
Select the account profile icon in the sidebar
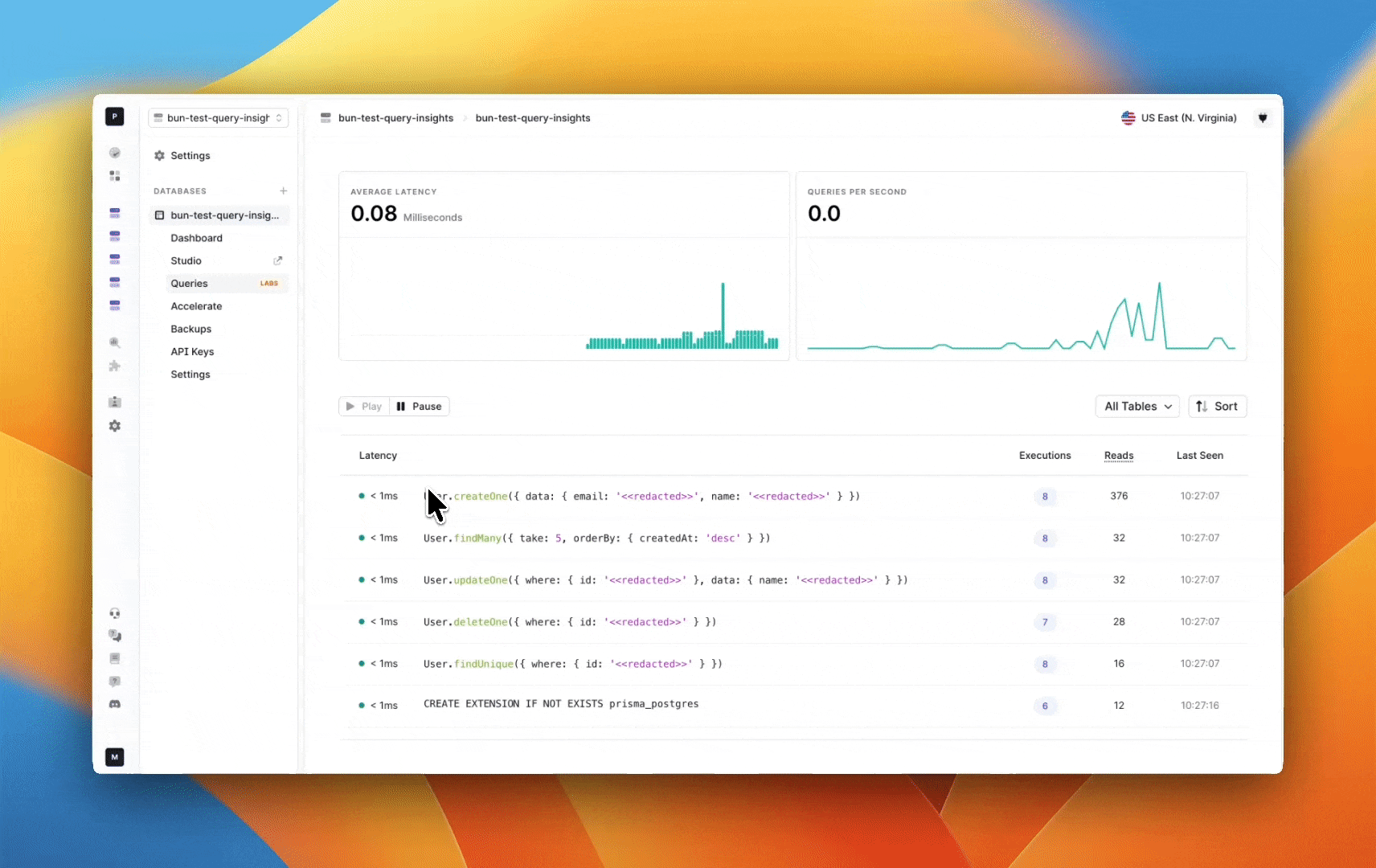point(115,402)
